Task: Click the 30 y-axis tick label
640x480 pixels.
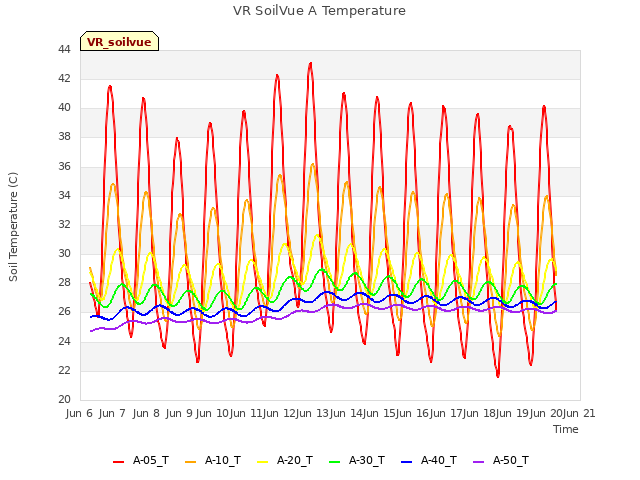Action: (x=64, y=253)
